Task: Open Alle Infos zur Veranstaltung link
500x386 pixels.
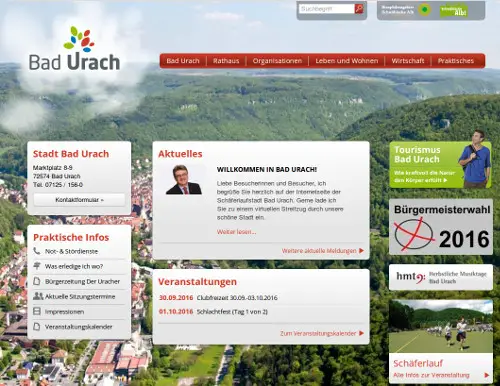Action: [x=431, y=375]
